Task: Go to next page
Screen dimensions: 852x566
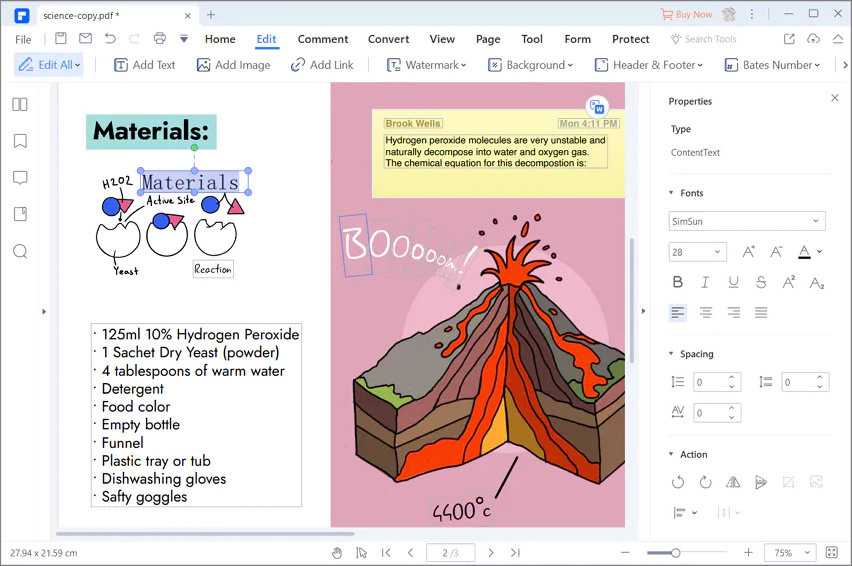Action: tap(491, 553)
